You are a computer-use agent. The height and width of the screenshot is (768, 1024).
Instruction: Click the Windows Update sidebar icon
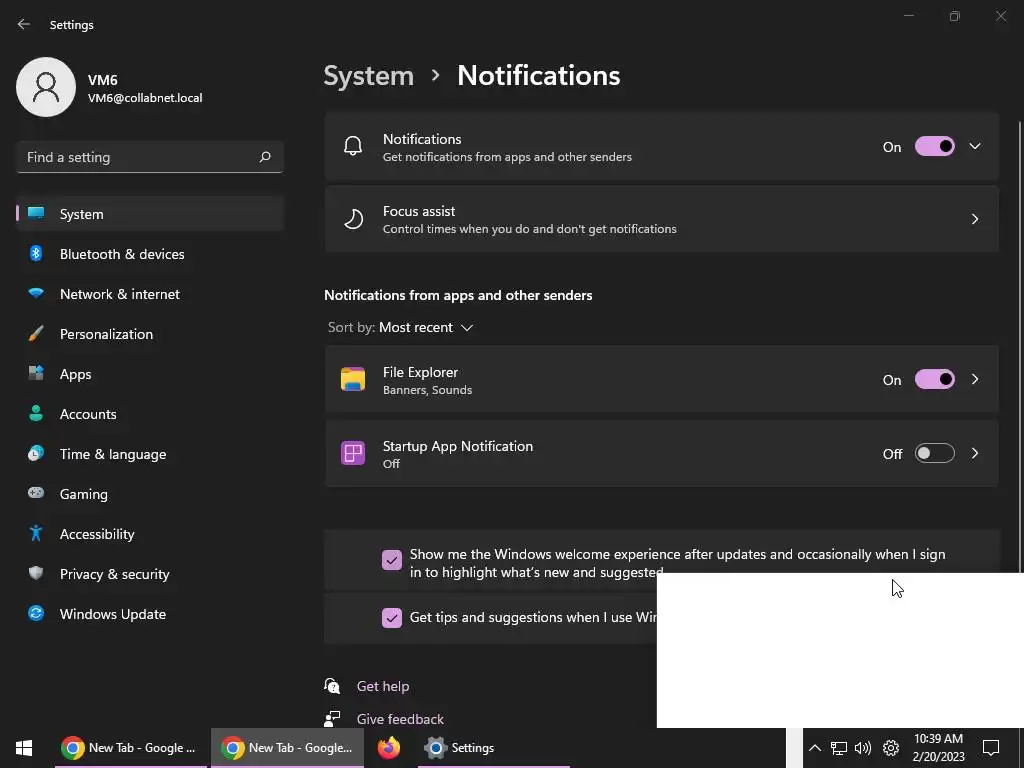(x=36, y=614)
